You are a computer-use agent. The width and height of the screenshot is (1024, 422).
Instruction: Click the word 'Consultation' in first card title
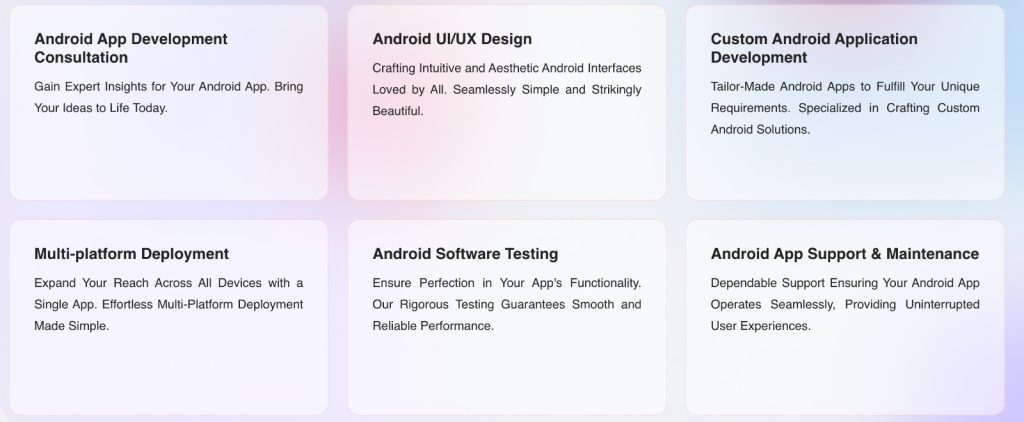click(x=81, y=57)
